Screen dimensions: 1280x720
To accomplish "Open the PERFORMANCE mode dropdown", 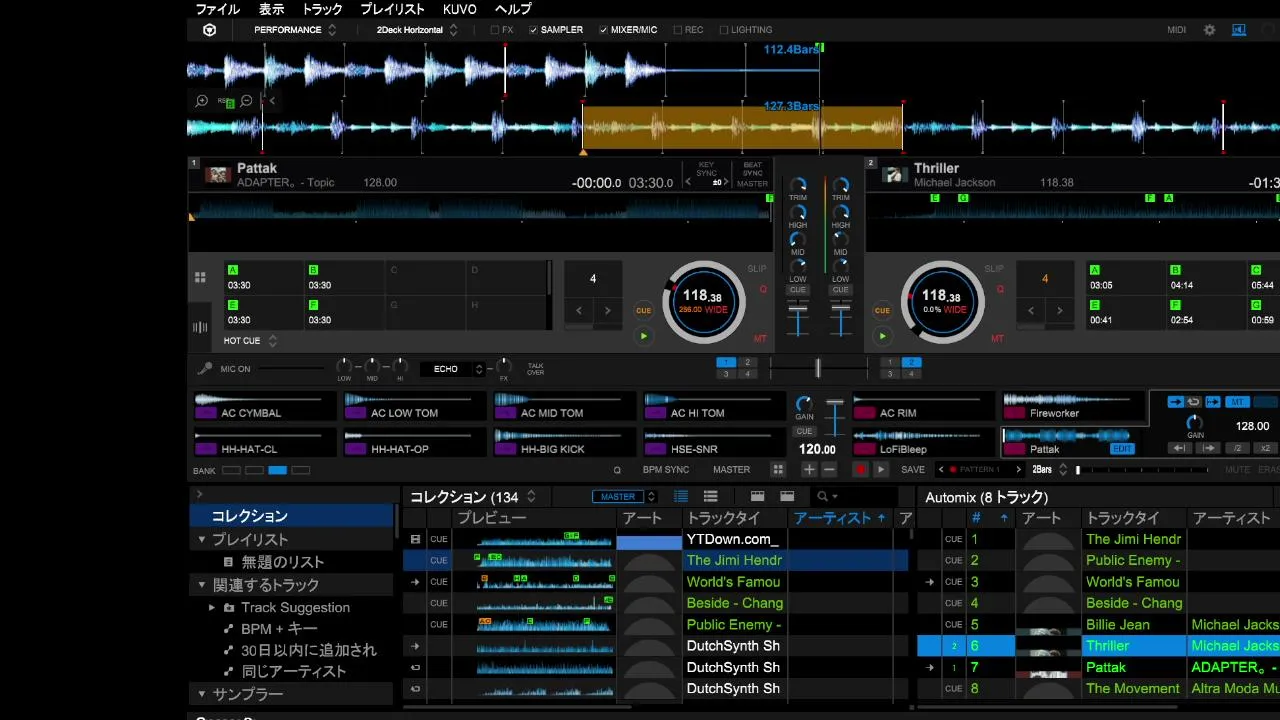I will pos(295,30).
